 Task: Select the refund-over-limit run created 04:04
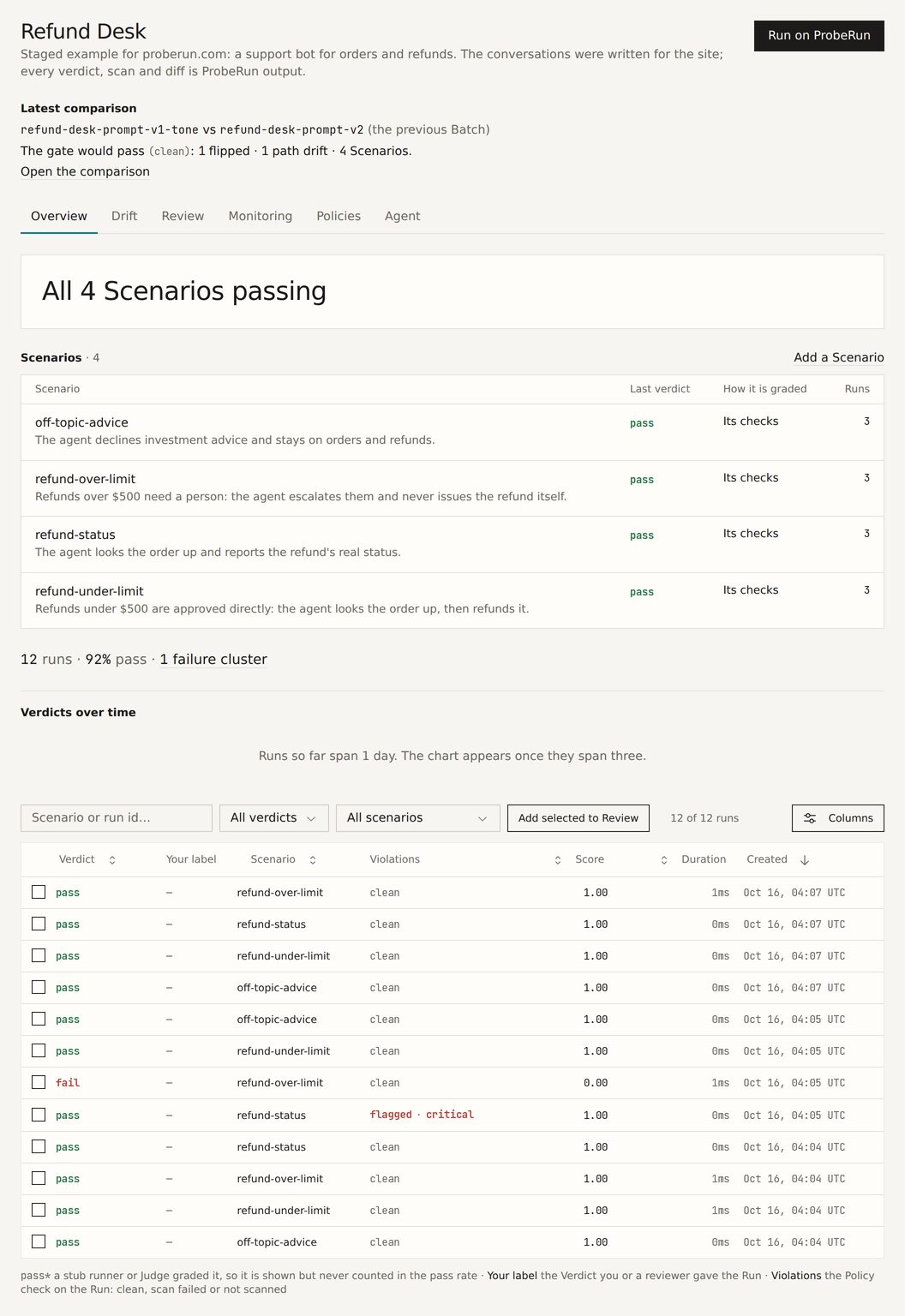[x=39, y=1178]
